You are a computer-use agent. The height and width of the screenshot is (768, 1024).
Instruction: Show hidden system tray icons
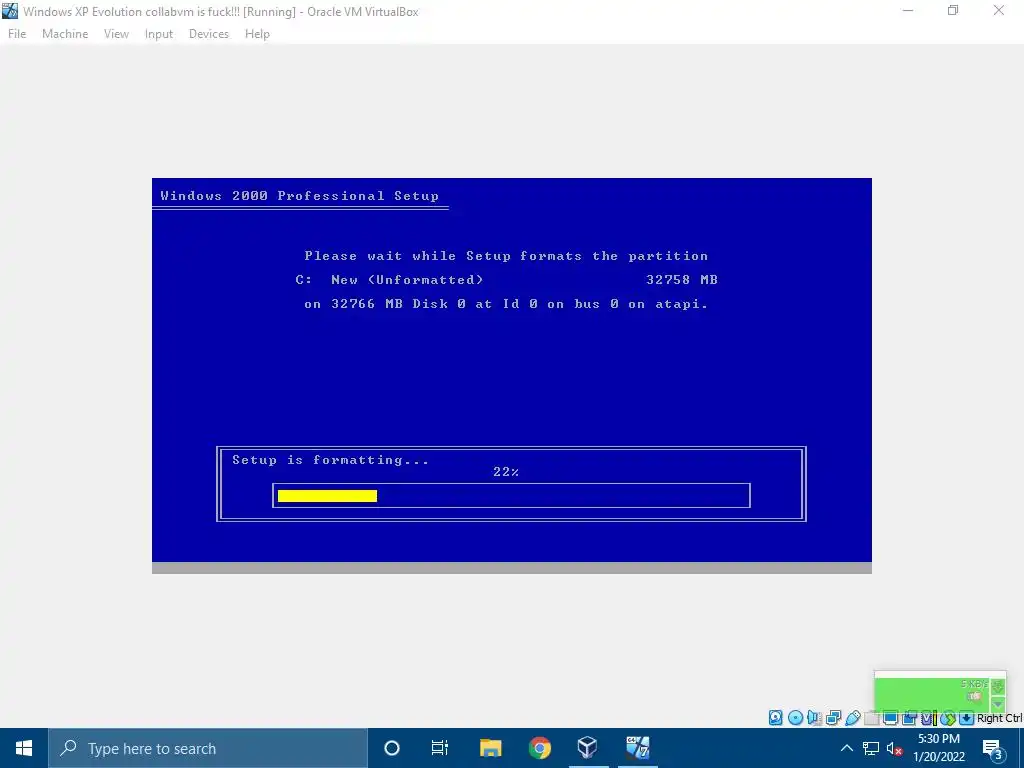point(846,748)
